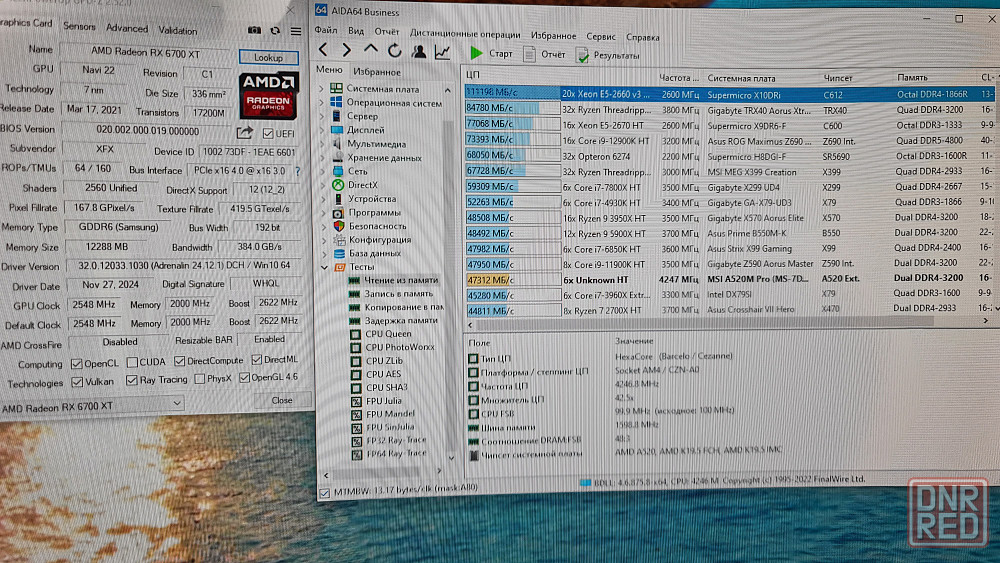Click the Lookup button
Viewport: 1000px width, 563px height.
[267, 58]
